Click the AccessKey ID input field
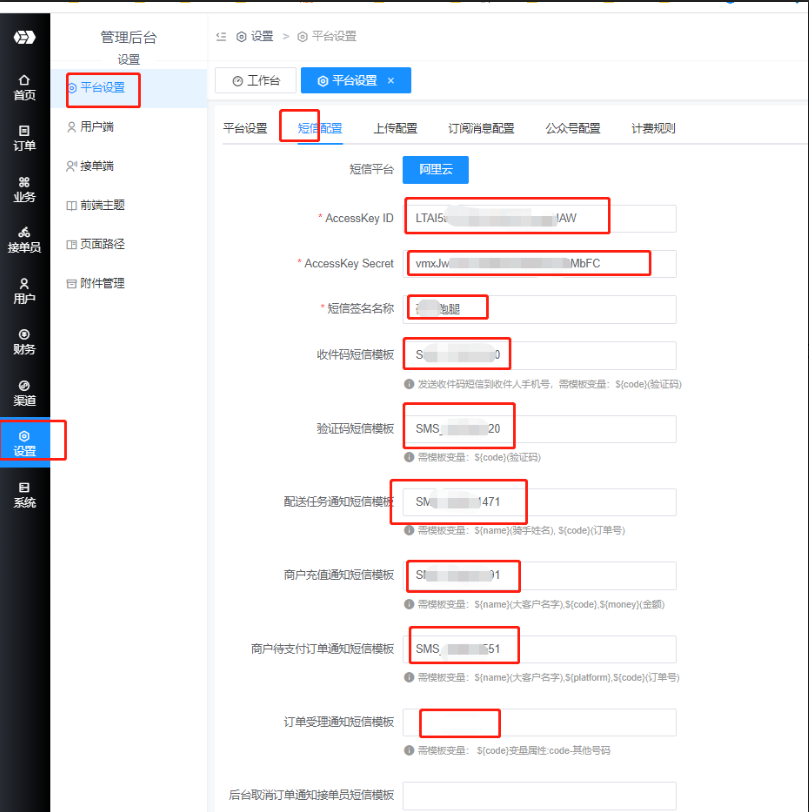 click(540, 218)
